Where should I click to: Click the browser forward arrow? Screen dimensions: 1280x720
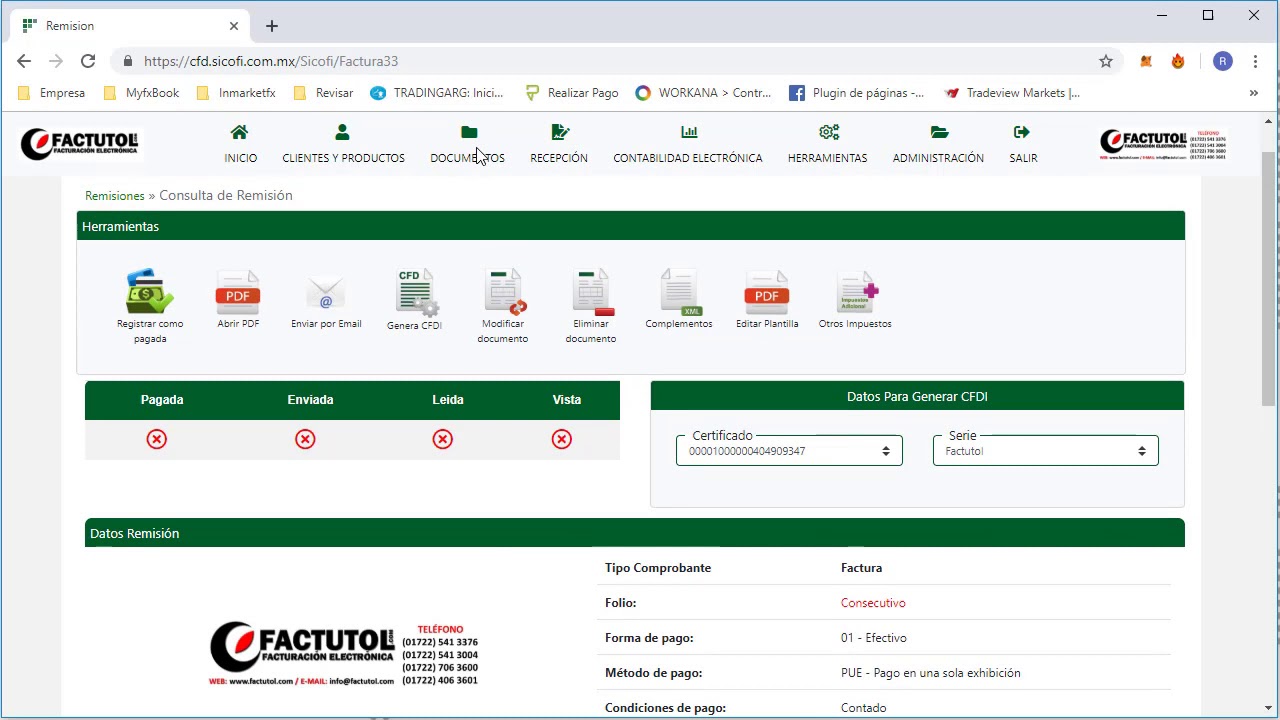[56, 61]
